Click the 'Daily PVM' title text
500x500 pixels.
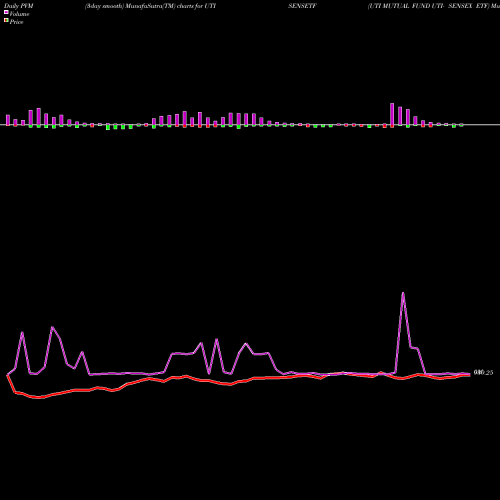(19, 6)
